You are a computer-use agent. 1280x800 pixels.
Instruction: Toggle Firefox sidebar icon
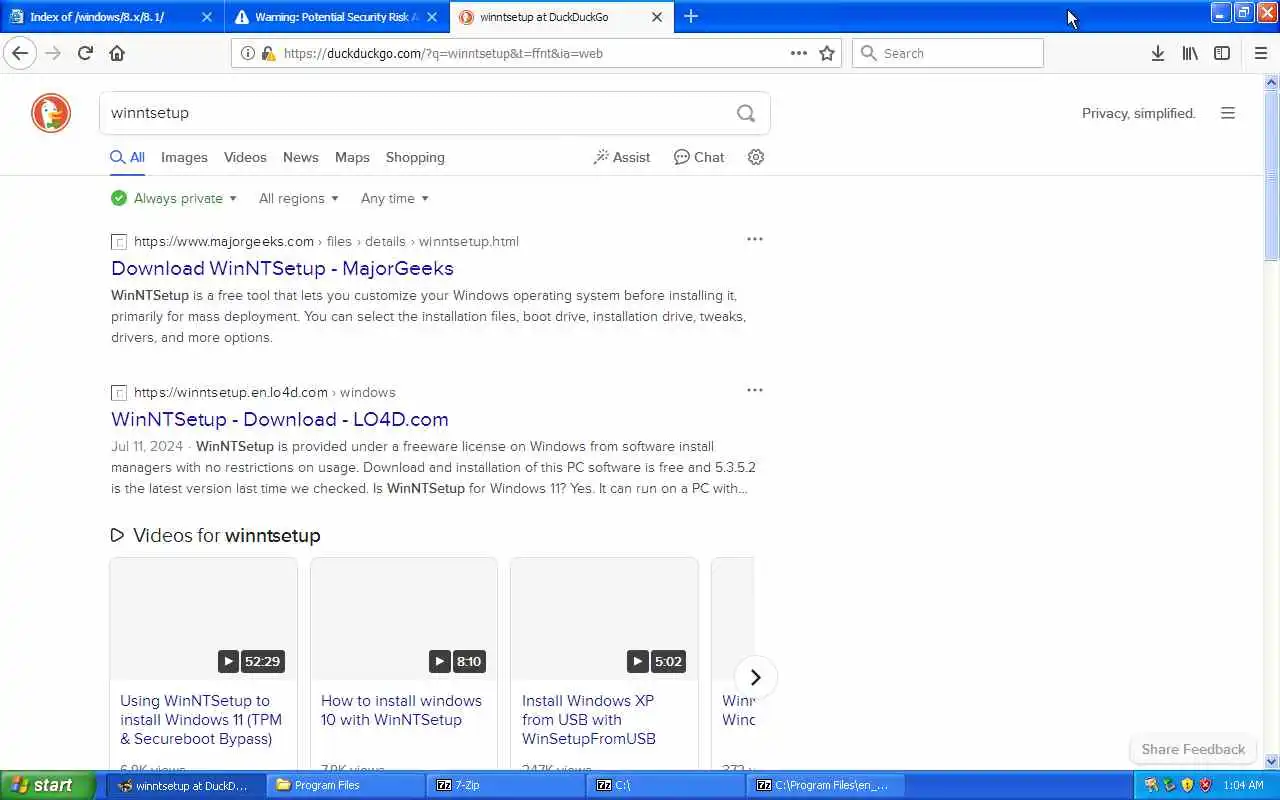point(1222,53)
